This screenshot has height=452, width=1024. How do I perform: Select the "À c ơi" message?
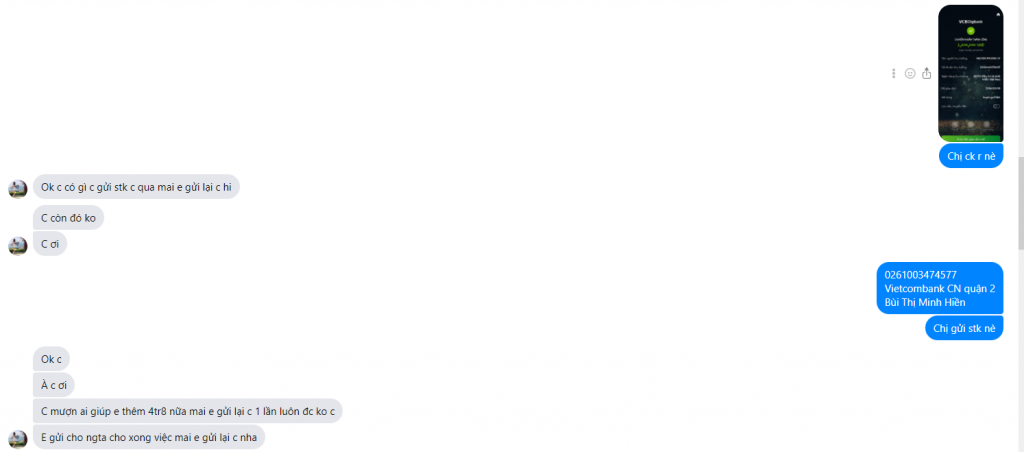point(54,385)
